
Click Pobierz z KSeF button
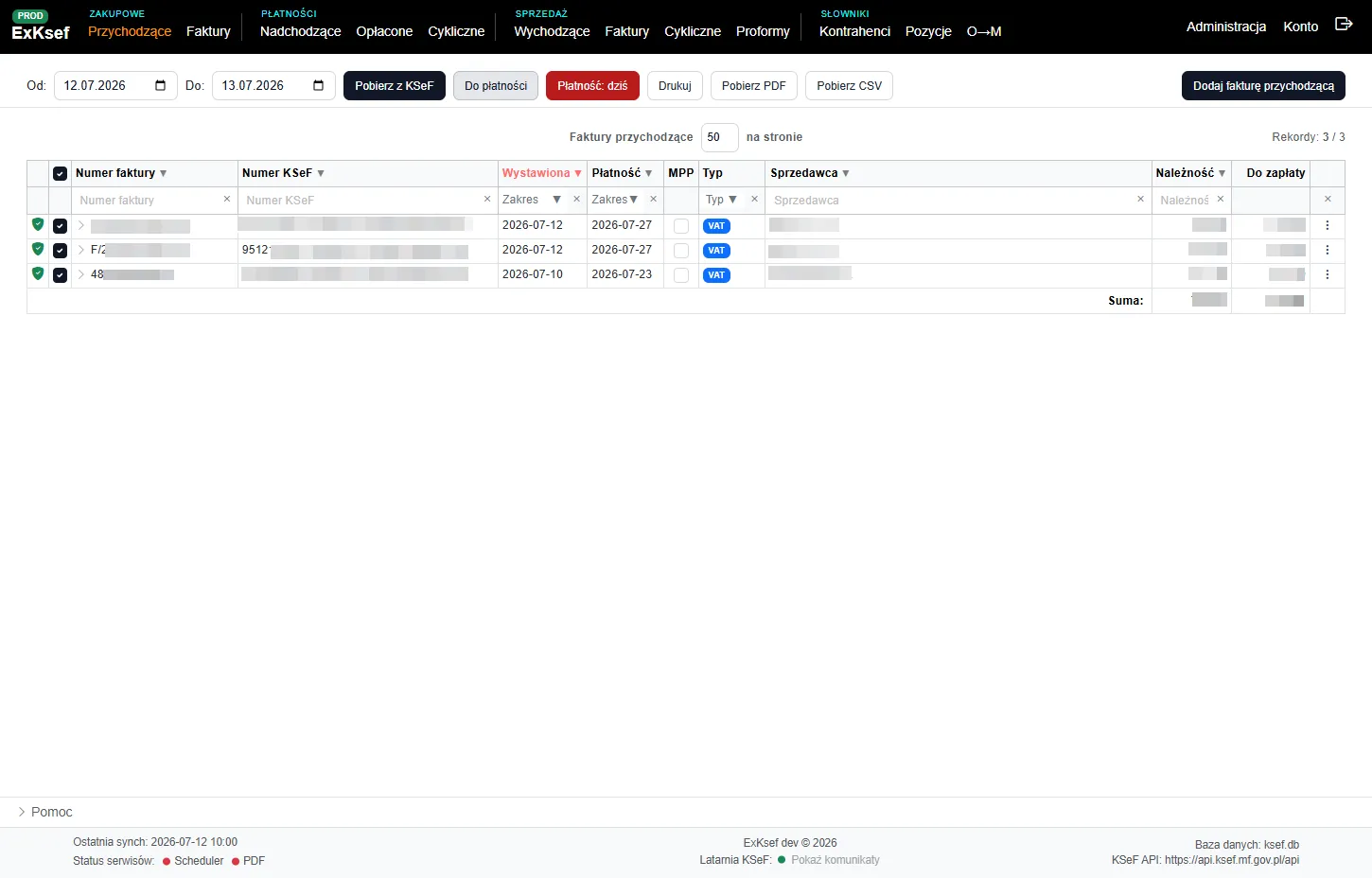[395, 85]
